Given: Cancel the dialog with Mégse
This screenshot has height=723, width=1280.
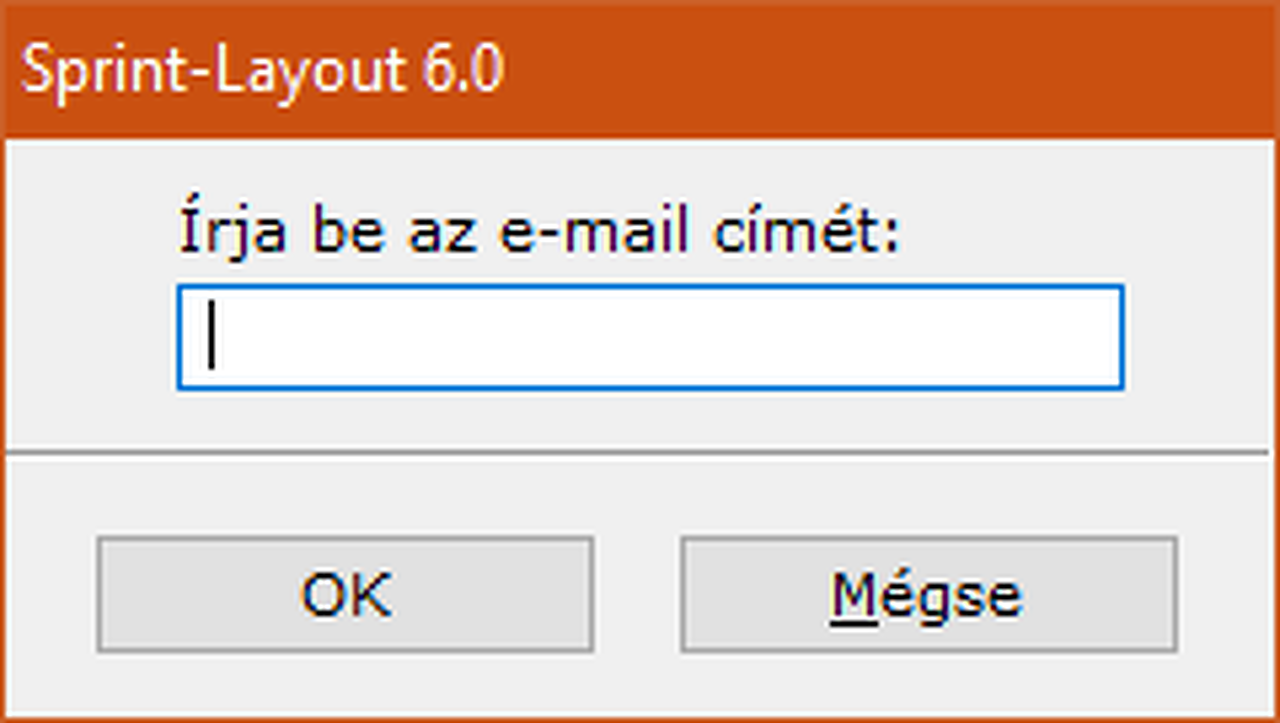Looking at the screenshot, I should pyautogui.click(x=928, y=595).
